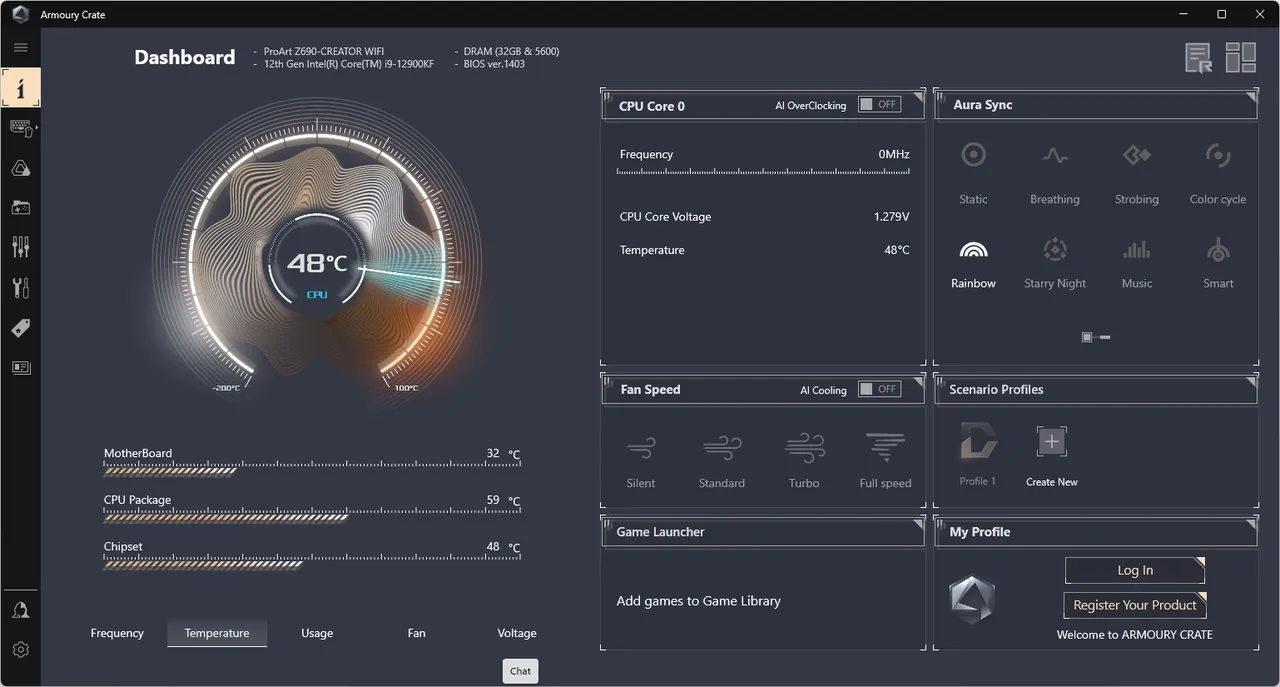Expand the My Profile panel corner arrow

1251,524
